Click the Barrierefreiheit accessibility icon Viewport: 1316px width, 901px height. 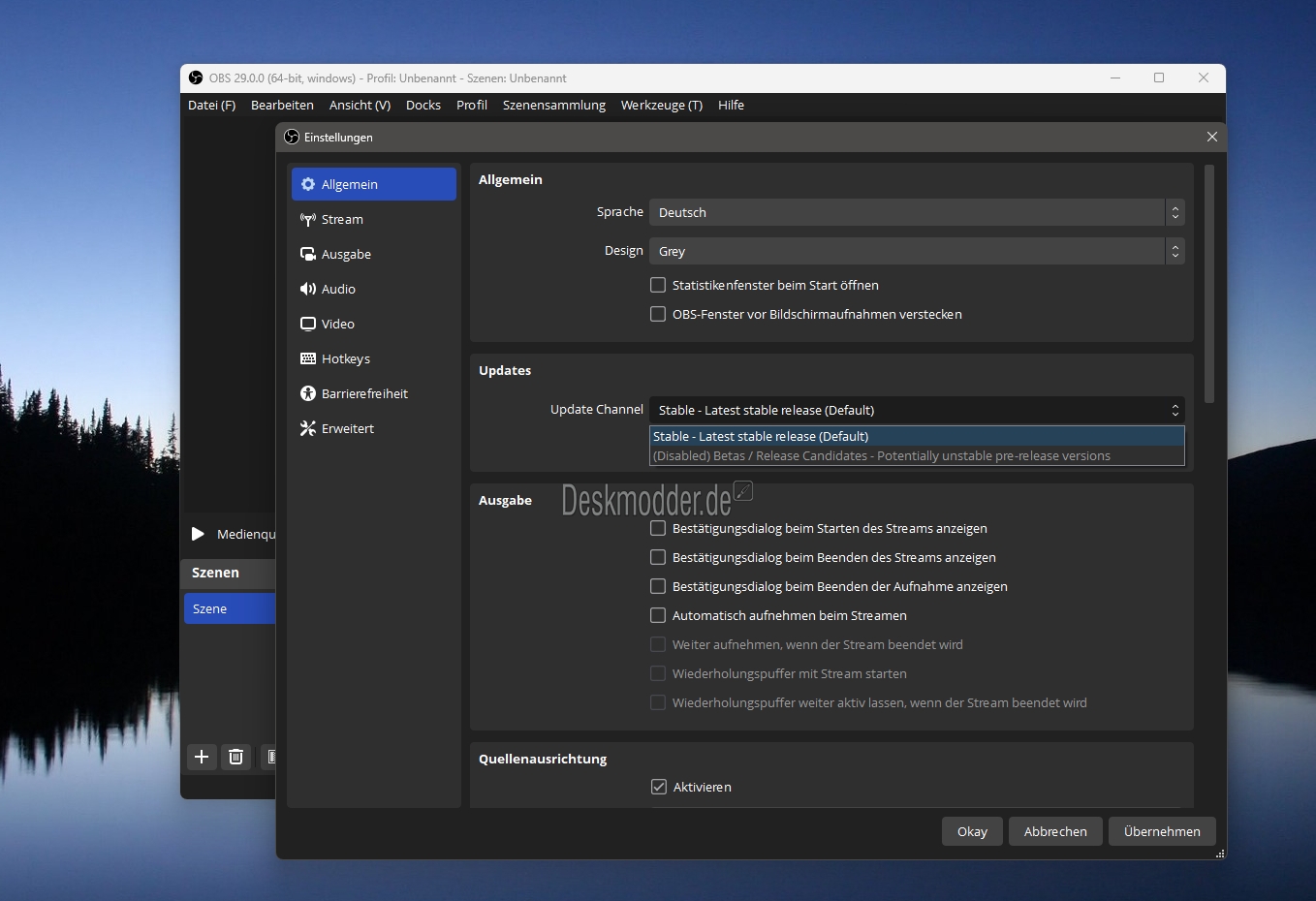308,393
